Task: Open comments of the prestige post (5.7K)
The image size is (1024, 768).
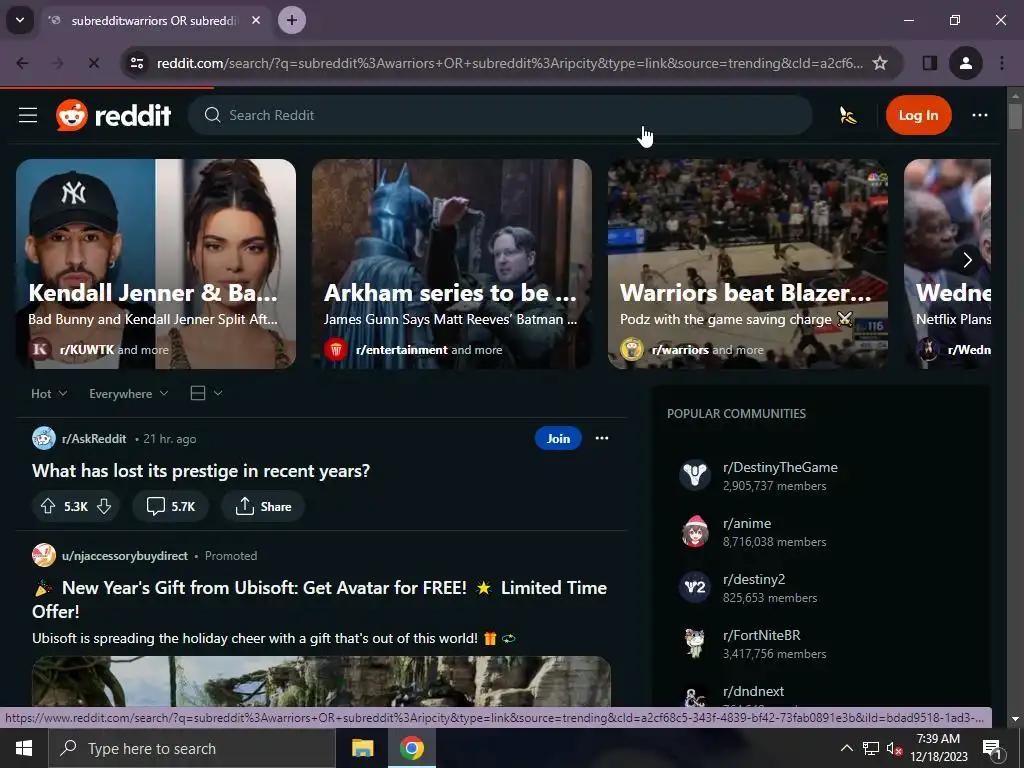Action: (x=170, y=506)
